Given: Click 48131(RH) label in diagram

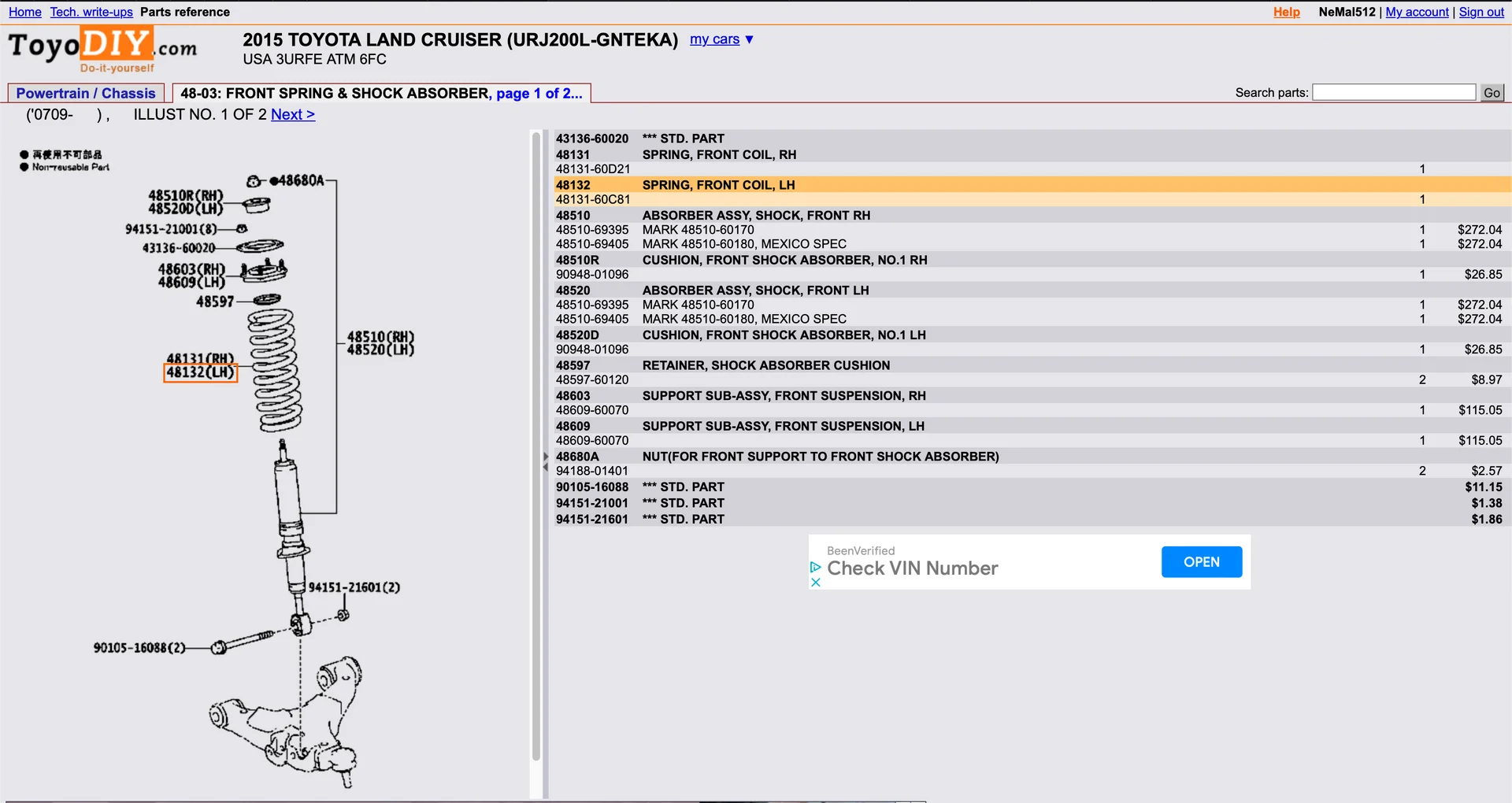Looking at the screenshot, I should [x=200, y=358].
